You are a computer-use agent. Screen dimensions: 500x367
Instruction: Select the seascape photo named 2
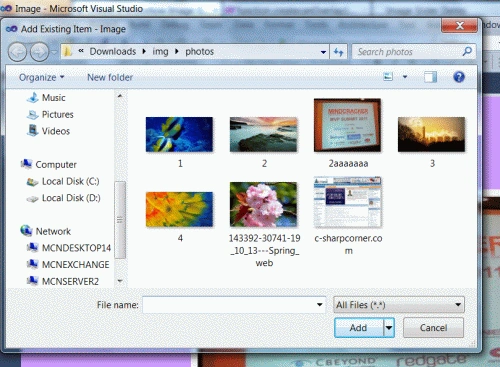click(263, 134)
